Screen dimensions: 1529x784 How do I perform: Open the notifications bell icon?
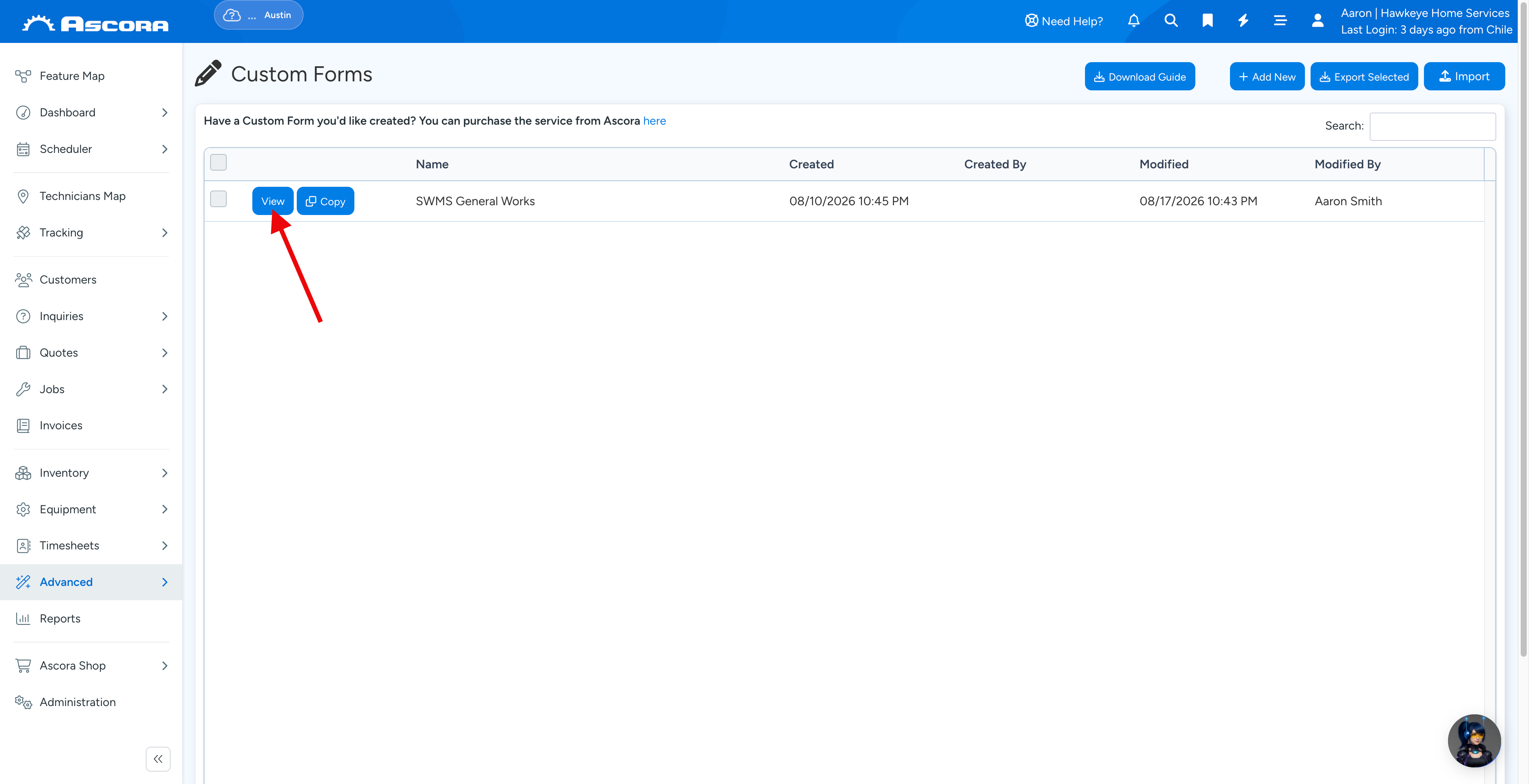coord(1133,21)
